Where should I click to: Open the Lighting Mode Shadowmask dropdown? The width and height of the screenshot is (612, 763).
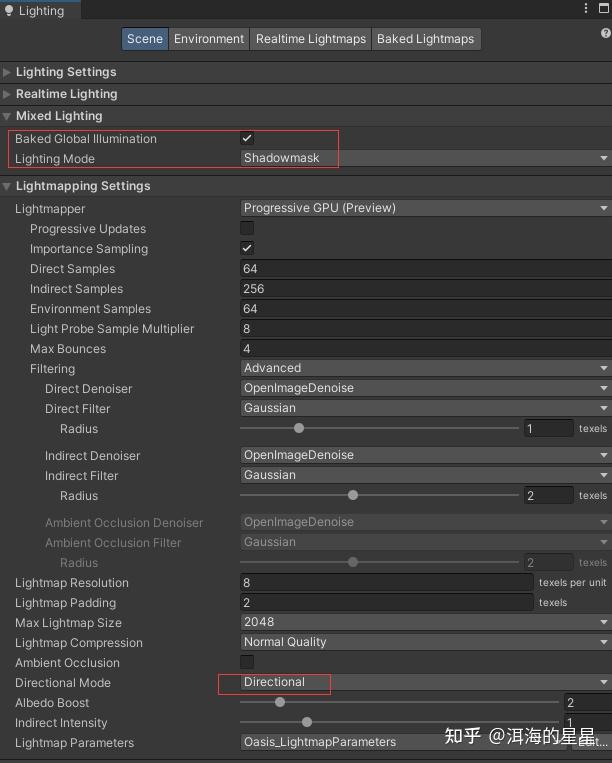click(425, 158)
